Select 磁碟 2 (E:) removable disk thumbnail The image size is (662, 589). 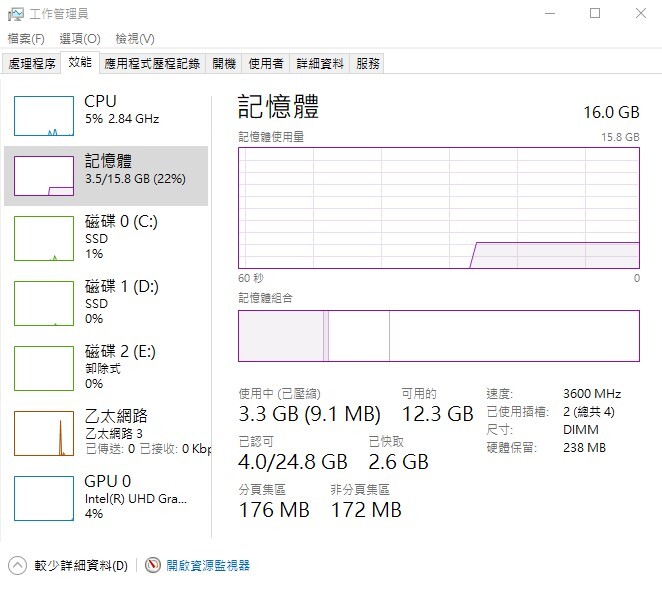click(x=44, y=367)
